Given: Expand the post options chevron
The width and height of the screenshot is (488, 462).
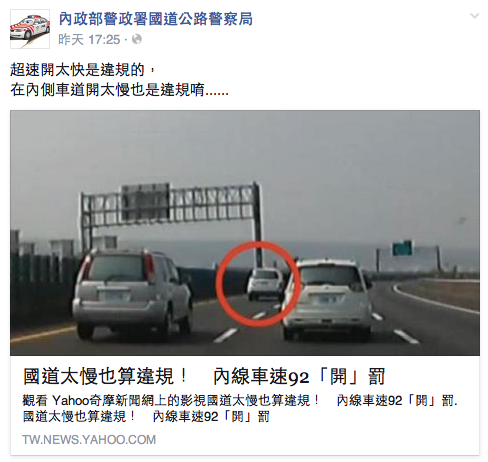Looking at the screenshot, I should [474, 16].
